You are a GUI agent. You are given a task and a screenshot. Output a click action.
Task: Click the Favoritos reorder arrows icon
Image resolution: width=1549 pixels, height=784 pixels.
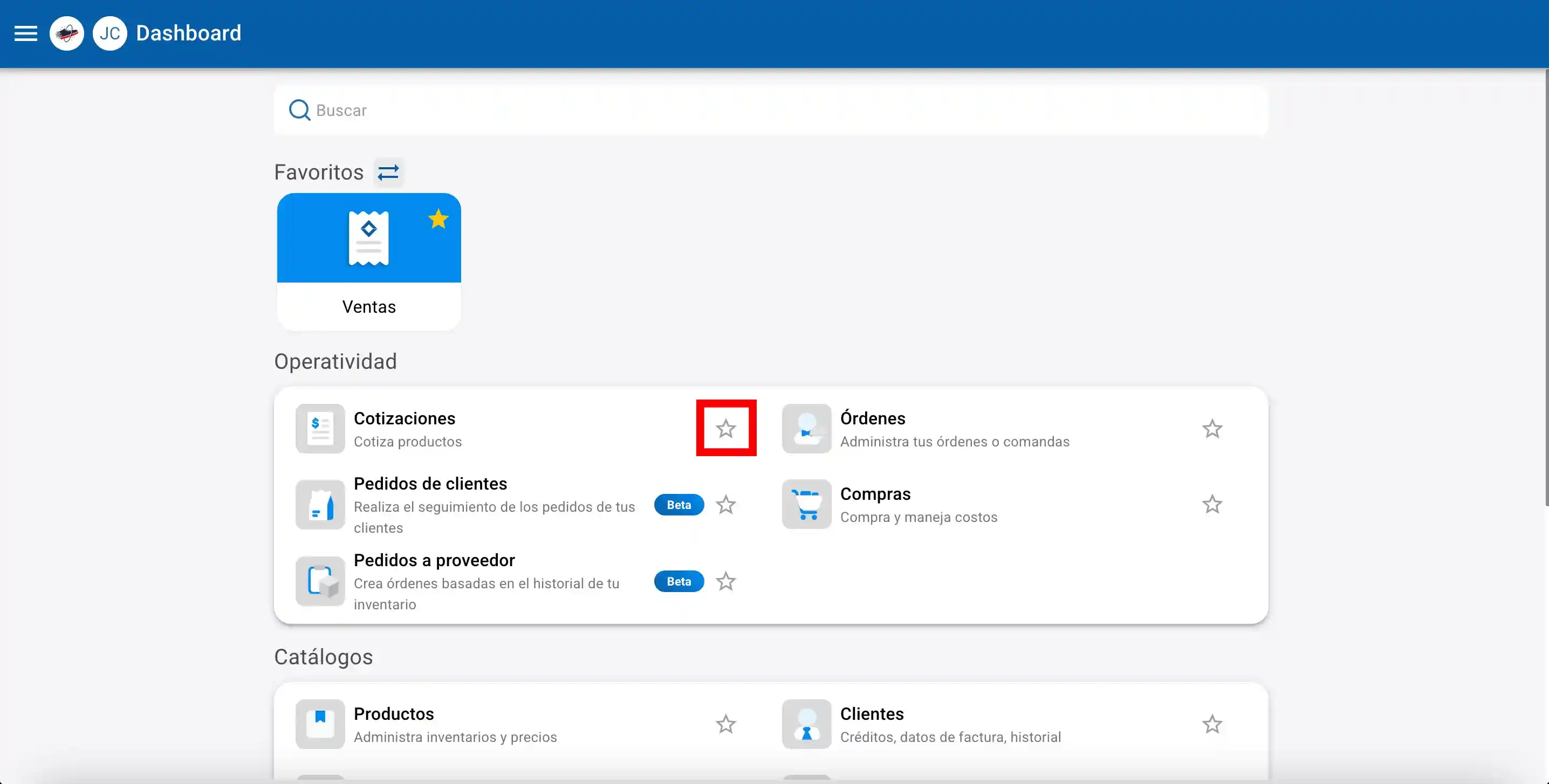[388, 173]
